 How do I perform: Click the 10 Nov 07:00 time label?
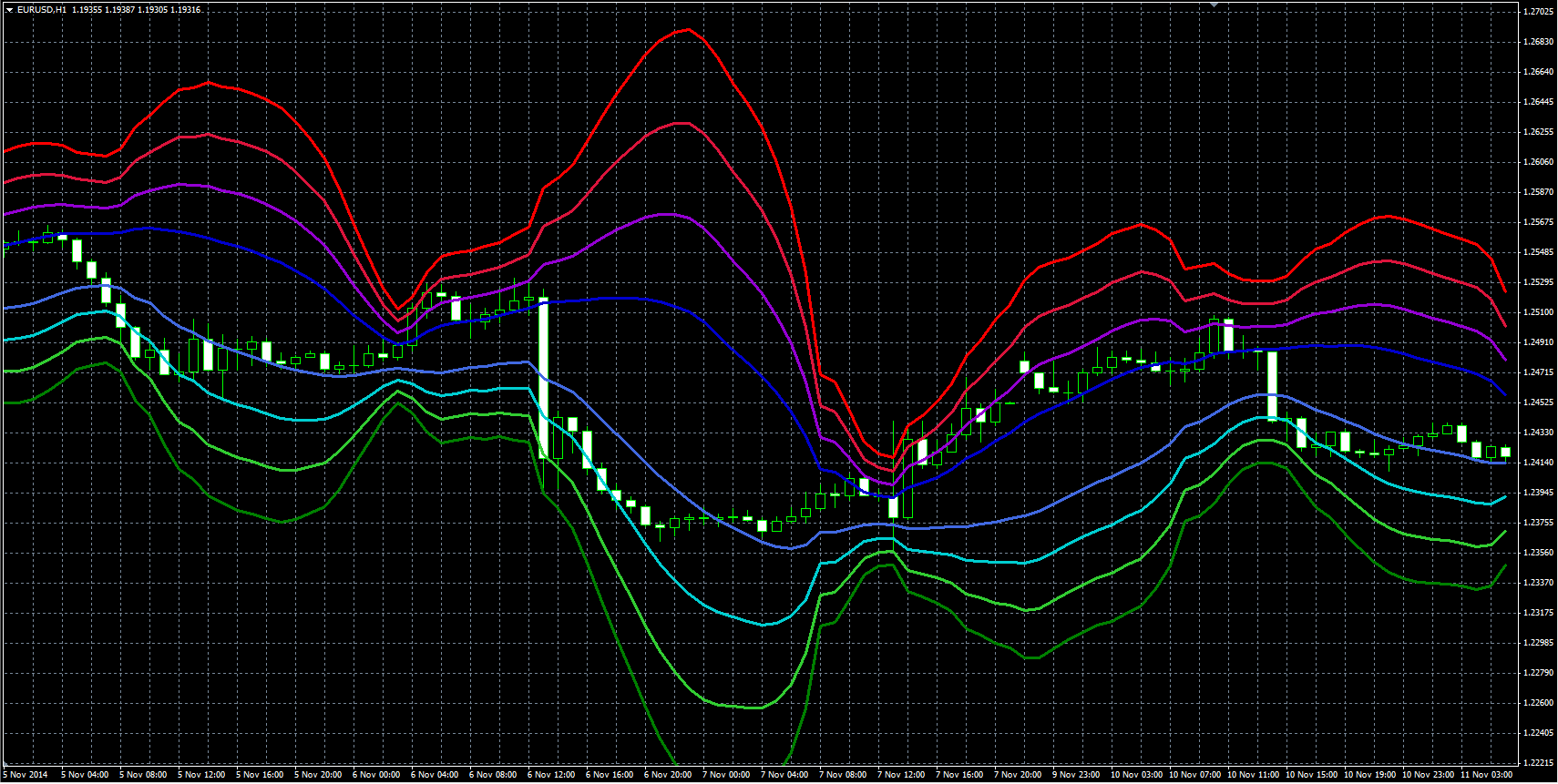[x=1194, y=775]
